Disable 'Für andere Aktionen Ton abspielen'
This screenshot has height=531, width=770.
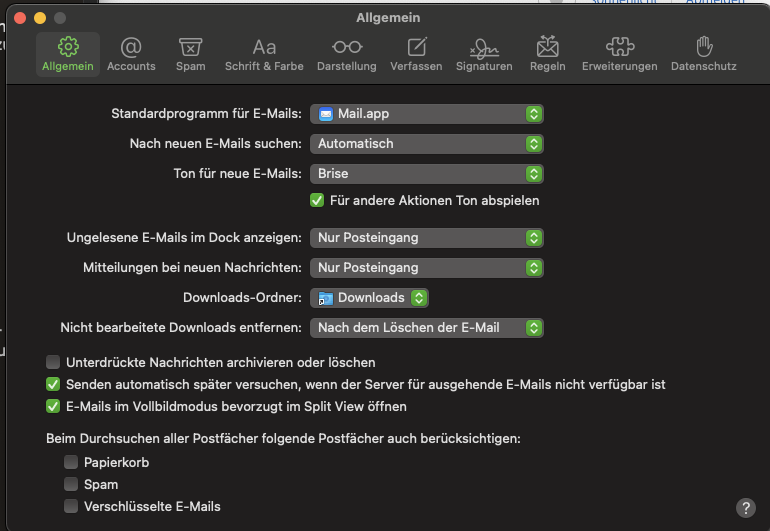click(x=318, y=200)
